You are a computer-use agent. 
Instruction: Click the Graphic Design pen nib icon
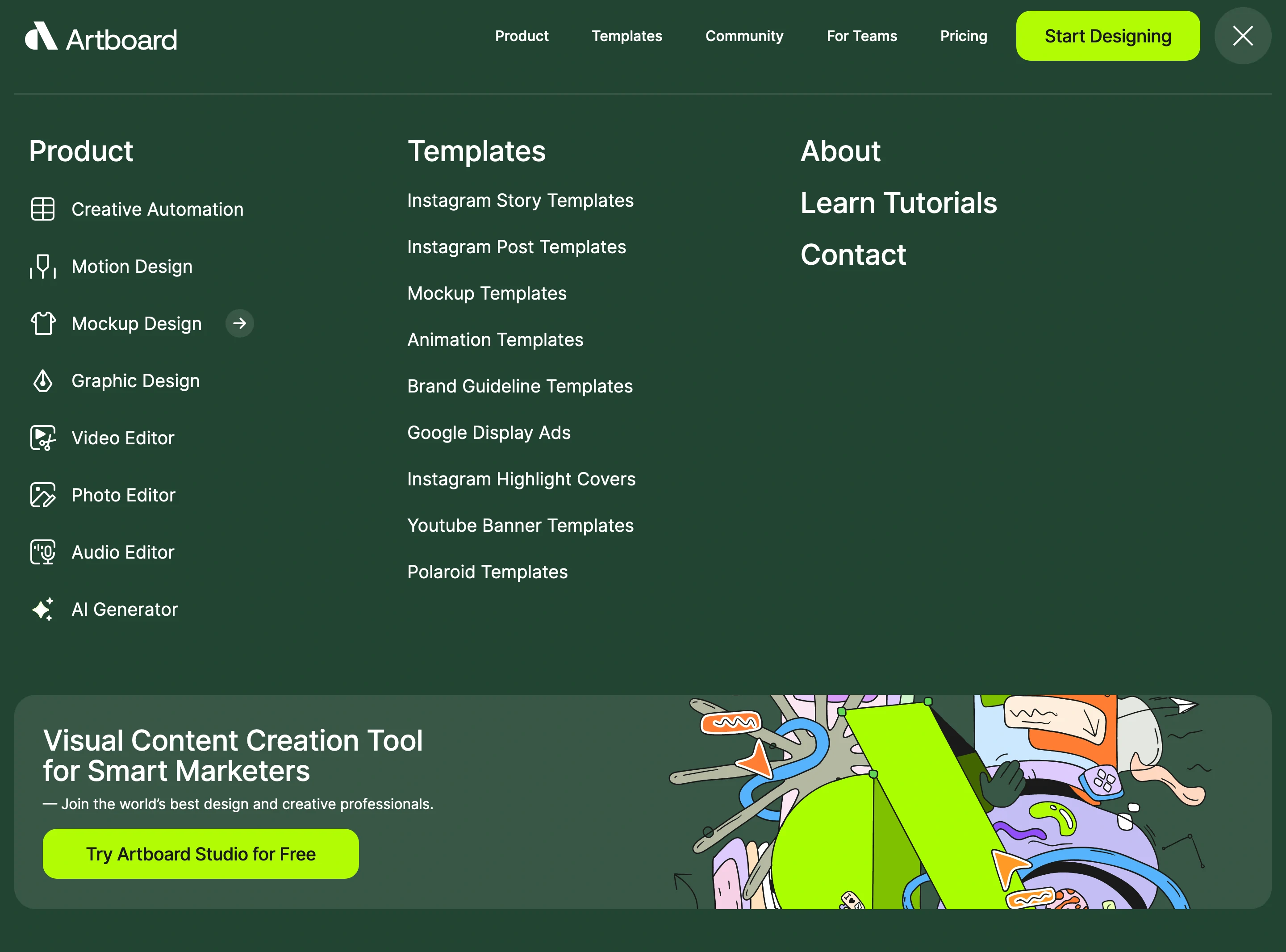[x=42, y=381]
